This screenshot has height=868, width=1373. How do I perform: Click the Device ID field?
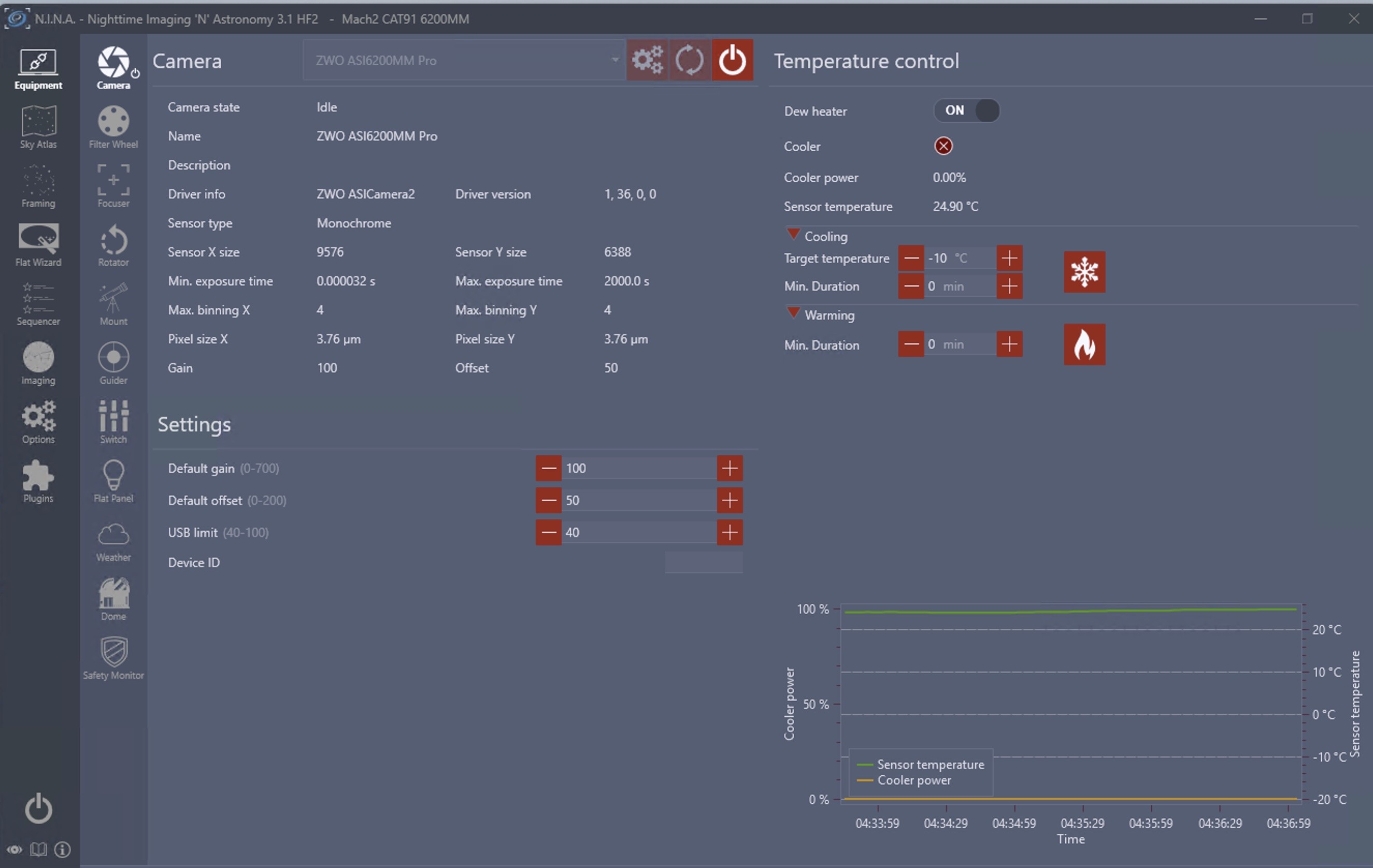(x=704, y=562)
